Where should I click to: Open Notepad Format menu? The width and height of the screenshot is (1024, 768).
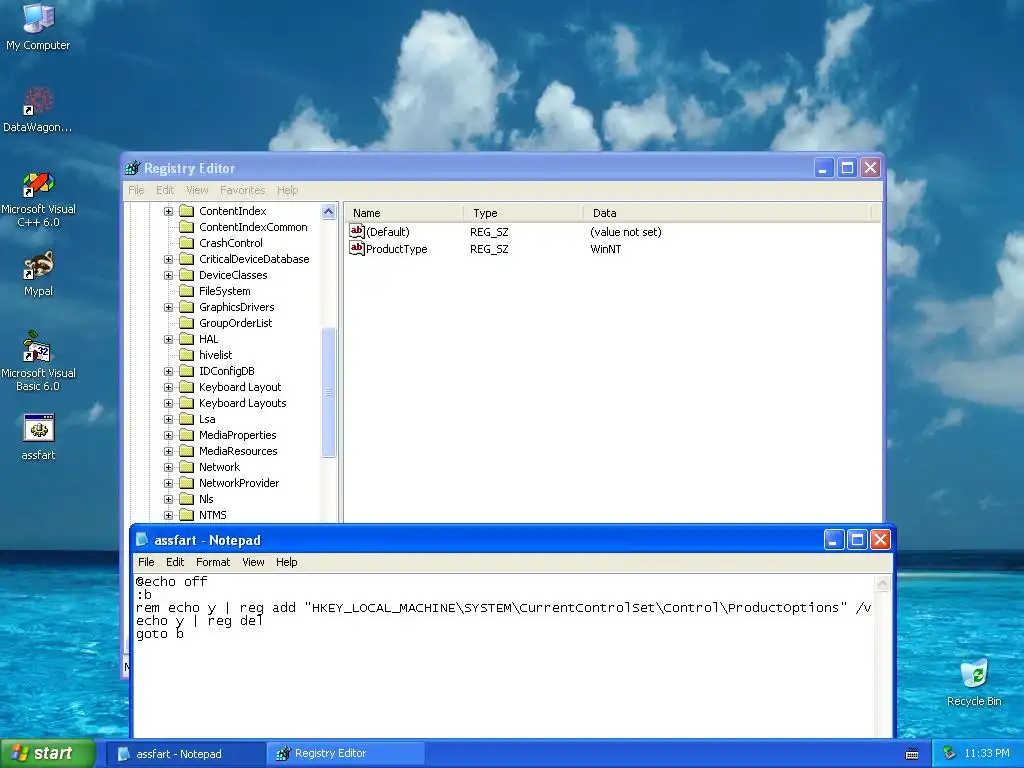point(213,562)
